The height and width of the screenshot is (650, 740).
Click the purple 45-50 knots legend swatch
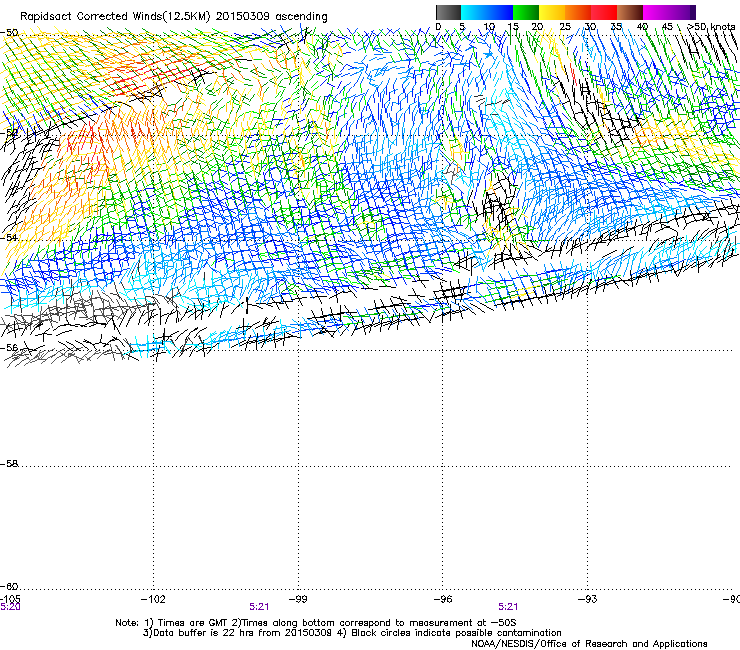682,12
